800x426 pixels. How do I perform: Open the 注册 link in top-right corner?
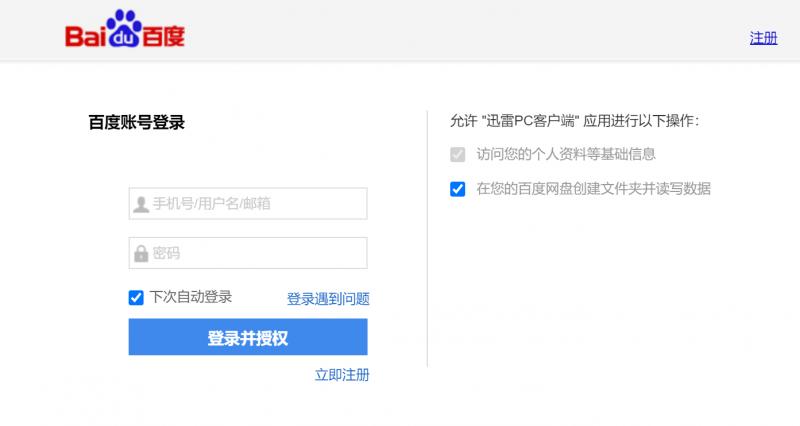[763, 38]
